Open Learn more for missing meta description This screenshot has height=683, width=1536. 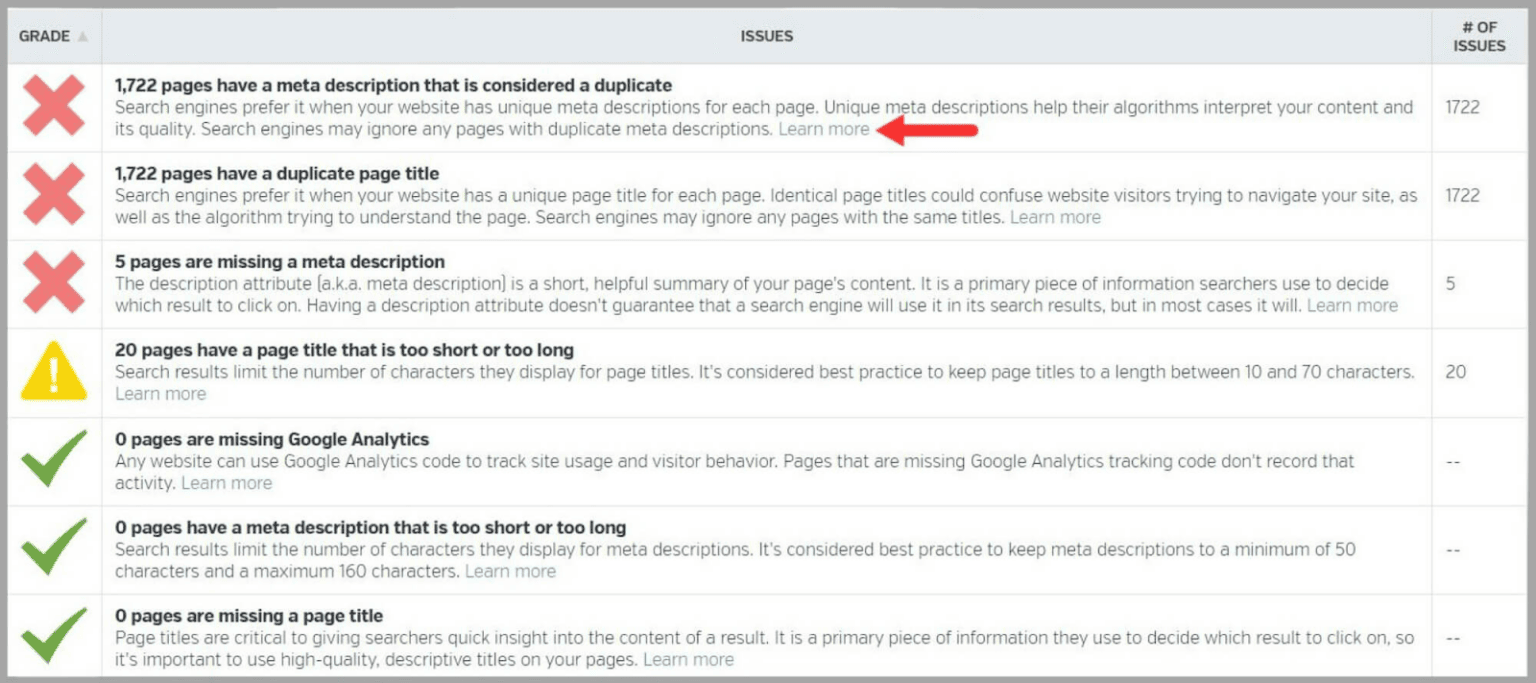[x=1352, y=306]
